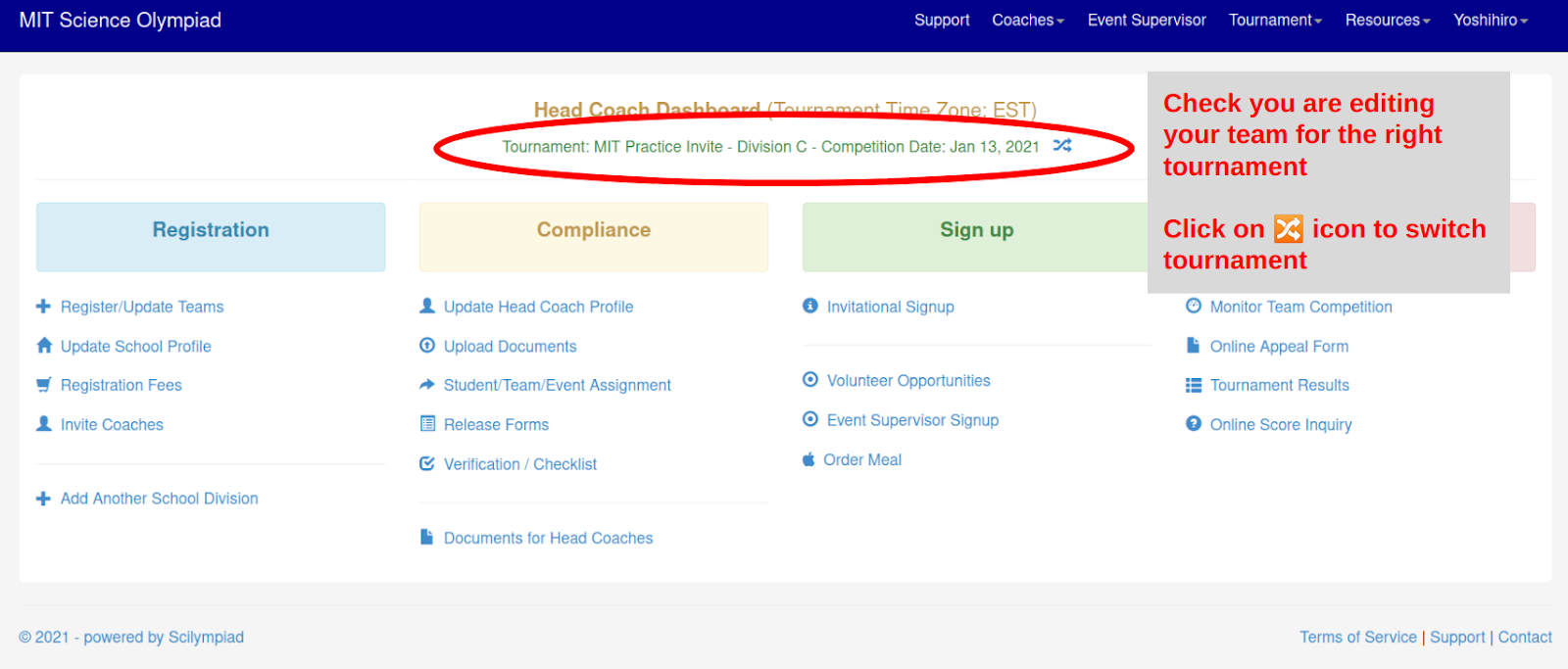Open Student/Team/Event Assignment link
The image size is (1568, 669).
pyautogui.click(x=558, y=385)
